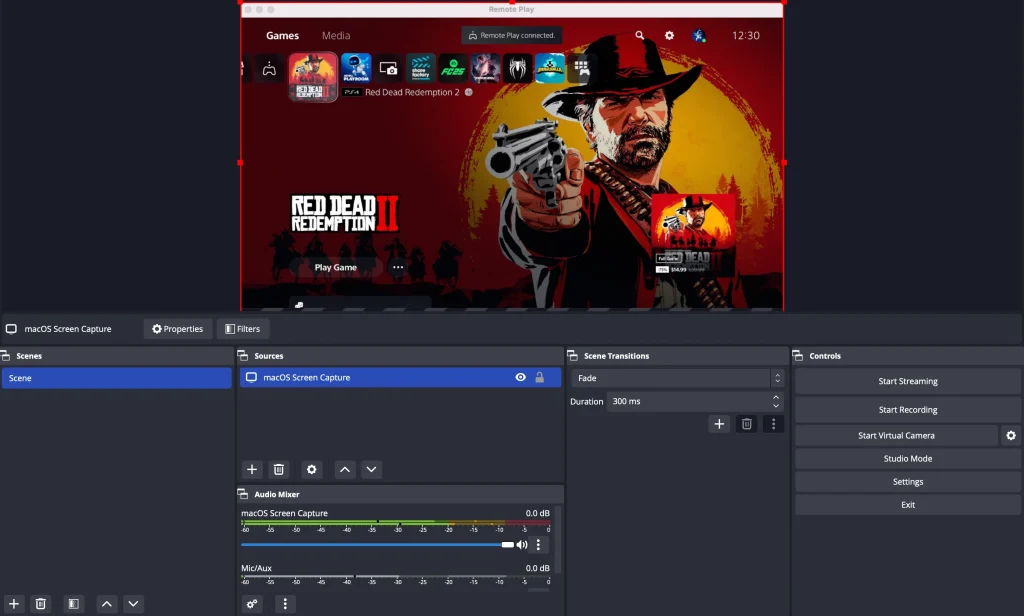The image size is (1024, 616).
Task: Mute macOS Screen Capture audio speaker icon
Action: [x=522, y=545]
